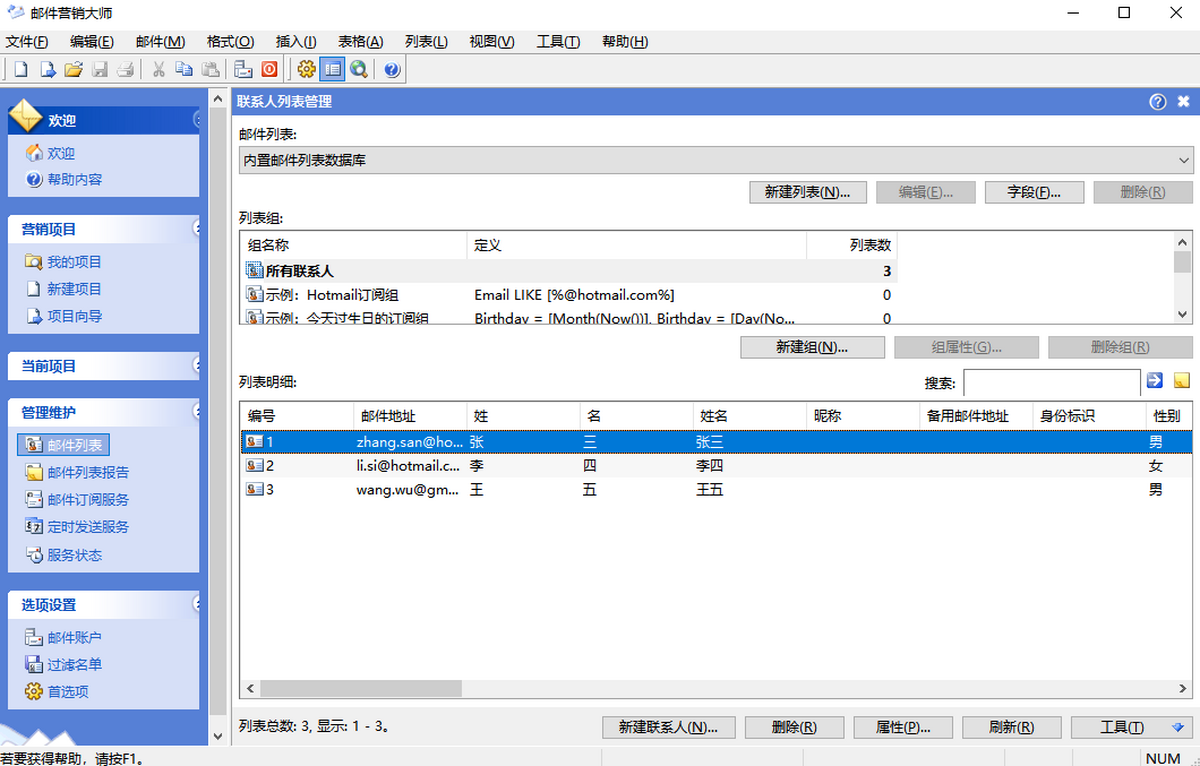
Task: Click the 字段(F)... button
Action: 1034,193
